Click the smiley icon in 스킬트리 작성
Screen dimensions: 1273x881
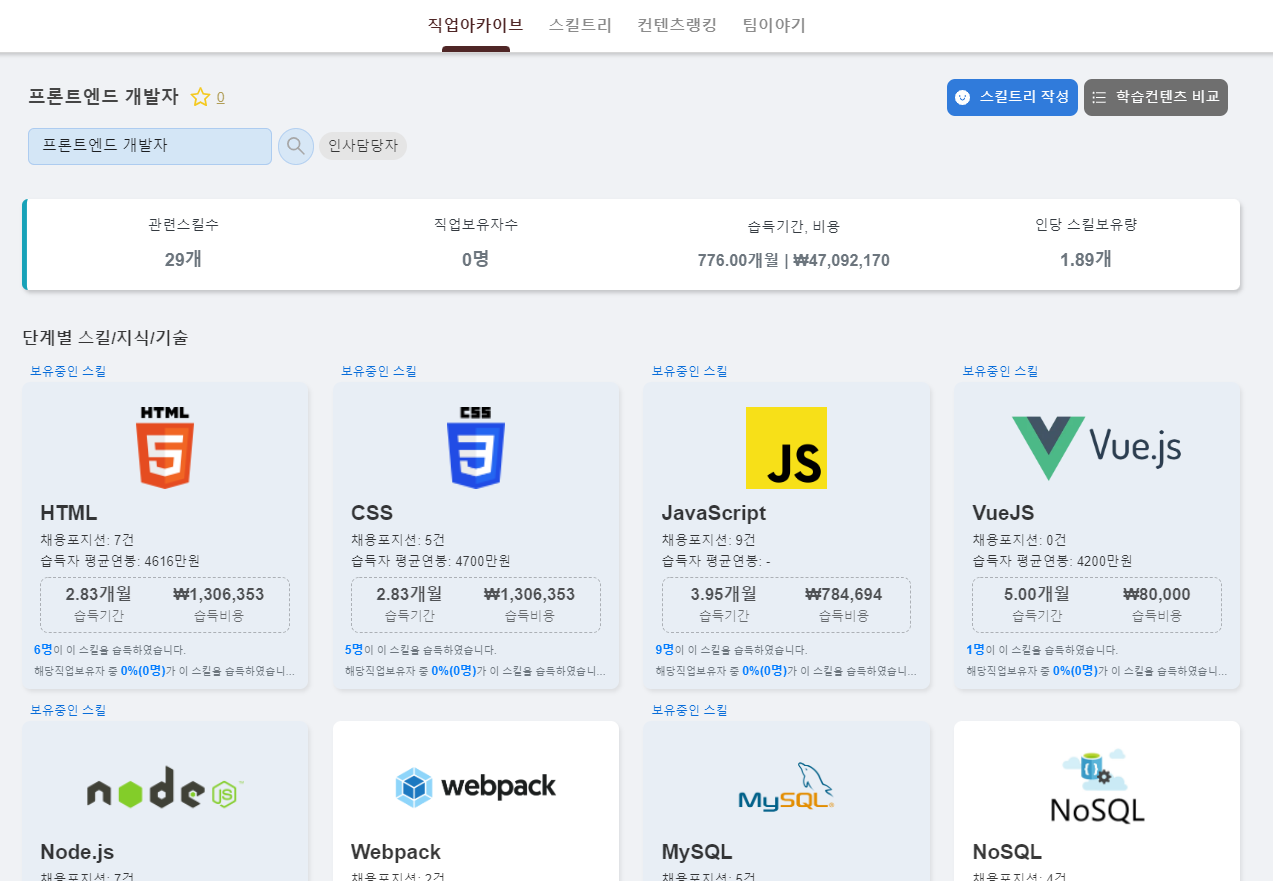coord(962,97)
